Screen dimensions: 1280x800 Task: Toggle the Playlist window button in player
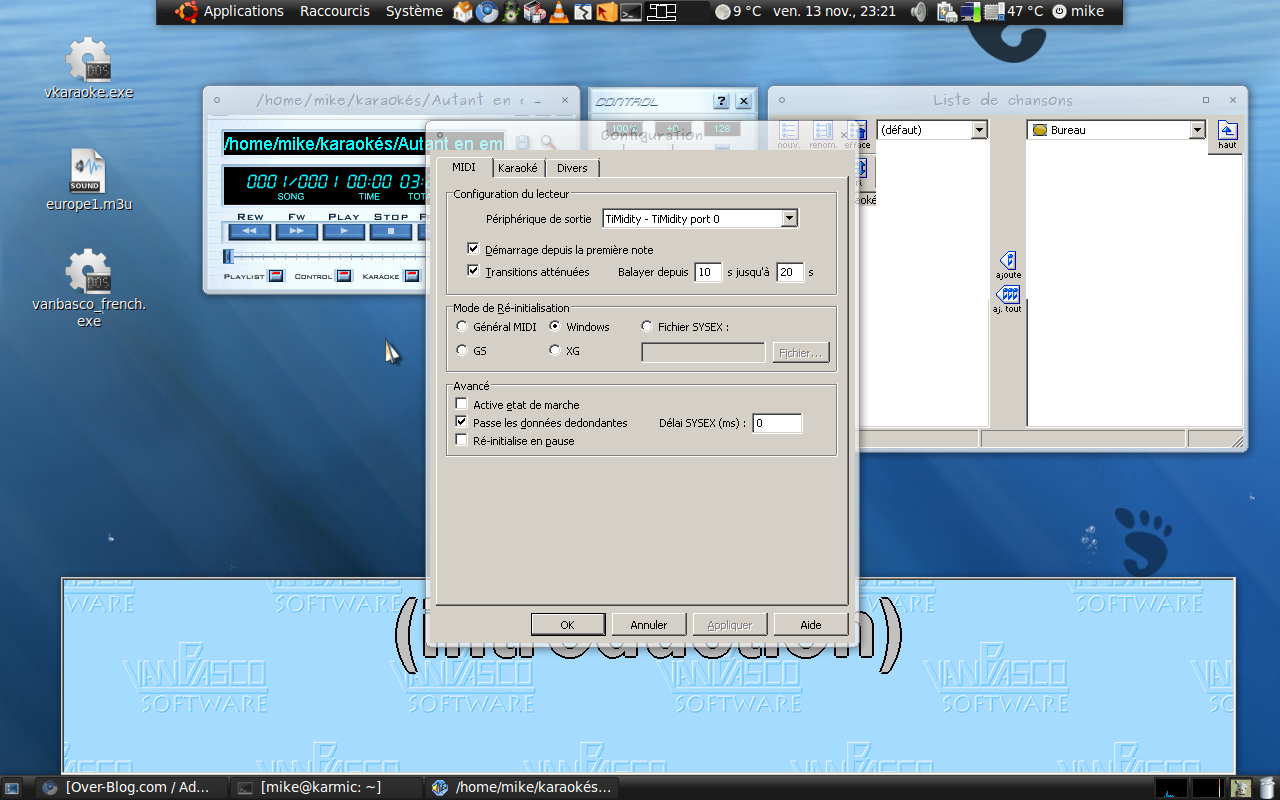click(276, 276)
